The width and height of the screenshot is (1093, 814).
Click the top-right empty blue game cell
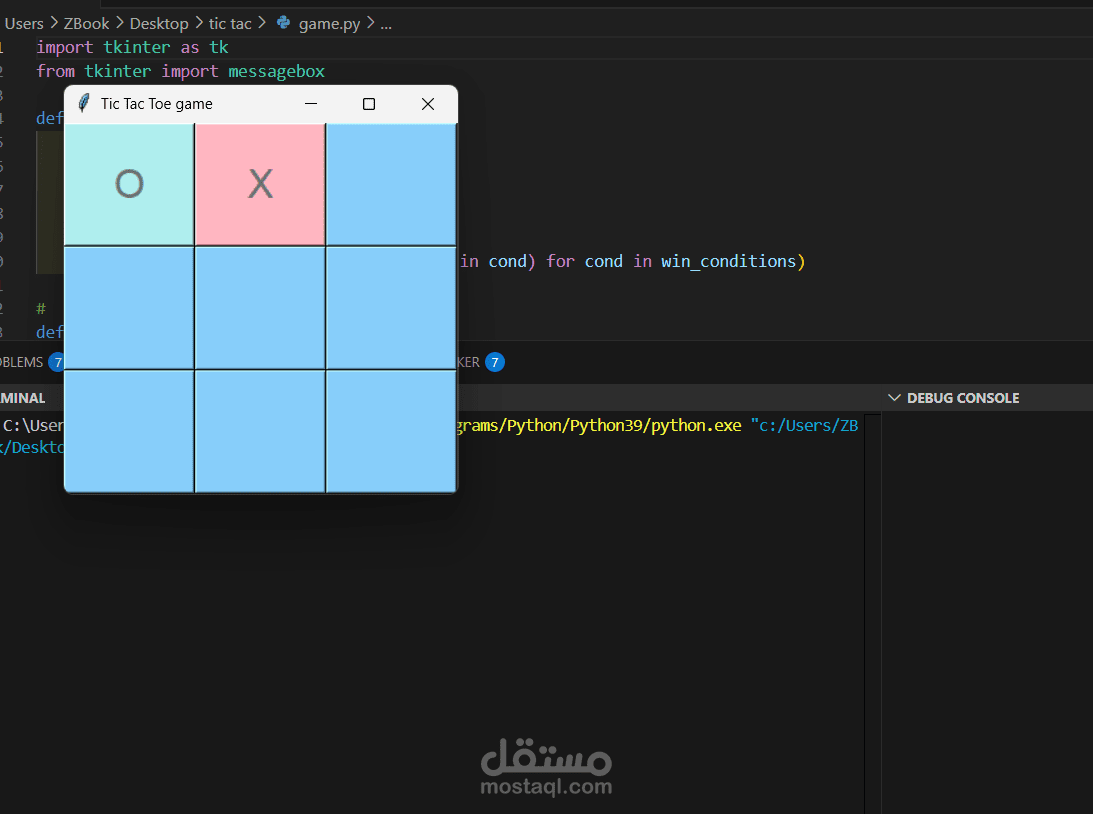[x=391, y=185]
